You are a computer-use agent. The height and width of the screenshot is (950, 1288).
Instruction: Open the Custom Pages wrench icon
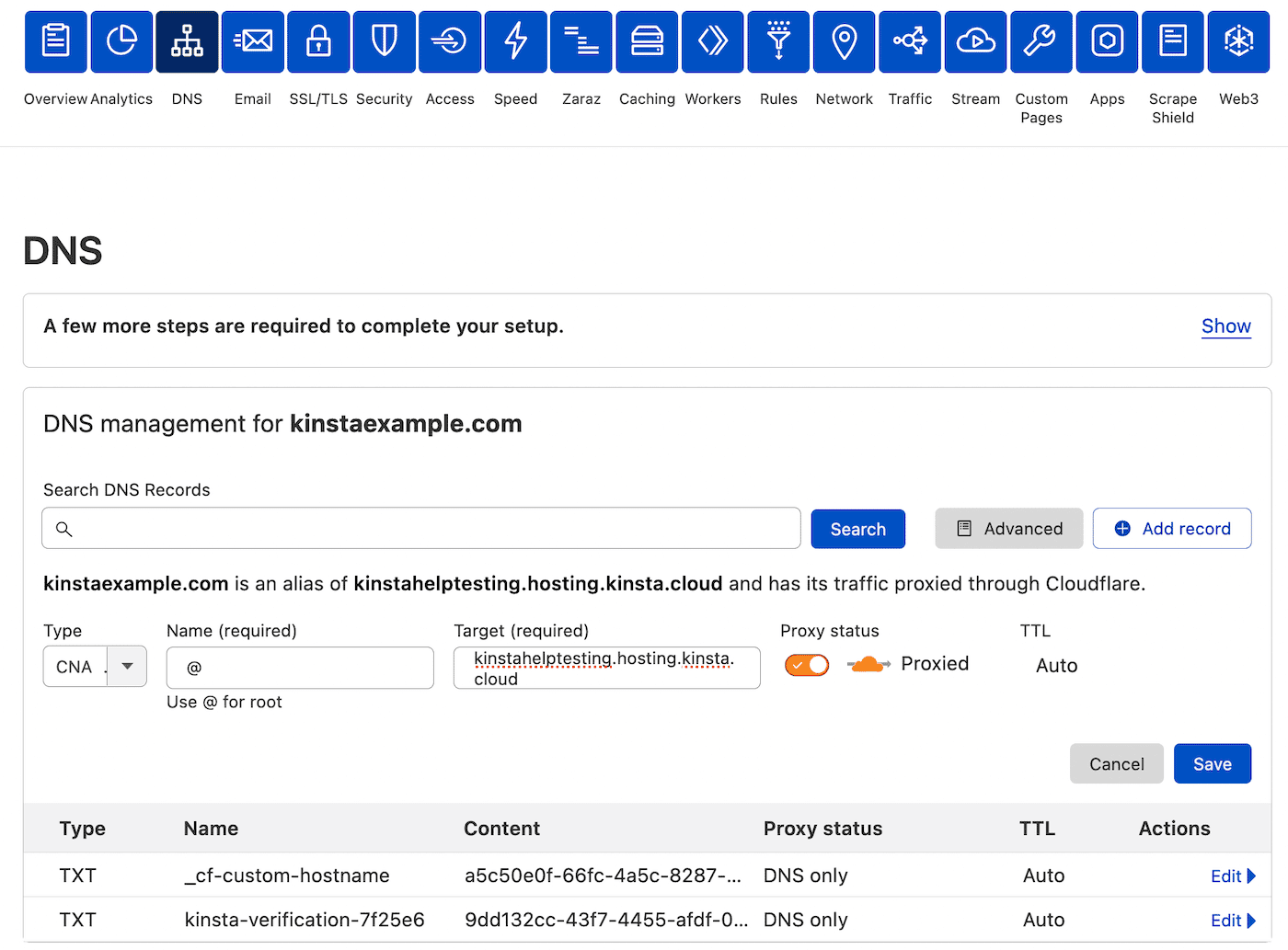(x=1041, y=42)
